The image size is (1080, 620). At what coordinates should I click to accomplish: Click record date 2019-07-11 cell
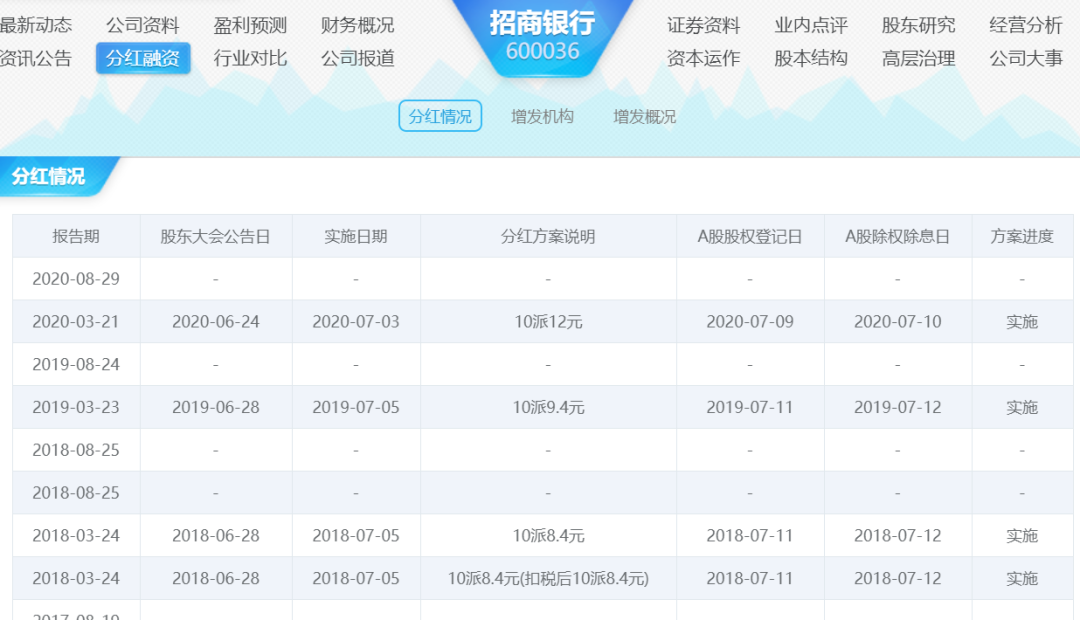[750, 407]
